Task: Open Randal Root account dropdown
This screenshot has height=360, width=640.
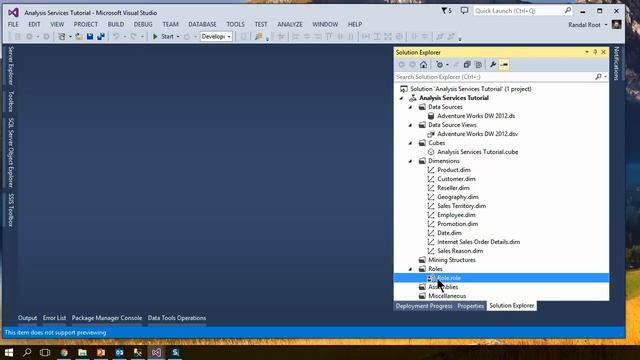Action: pyautogui.click(x=606, y=25)
